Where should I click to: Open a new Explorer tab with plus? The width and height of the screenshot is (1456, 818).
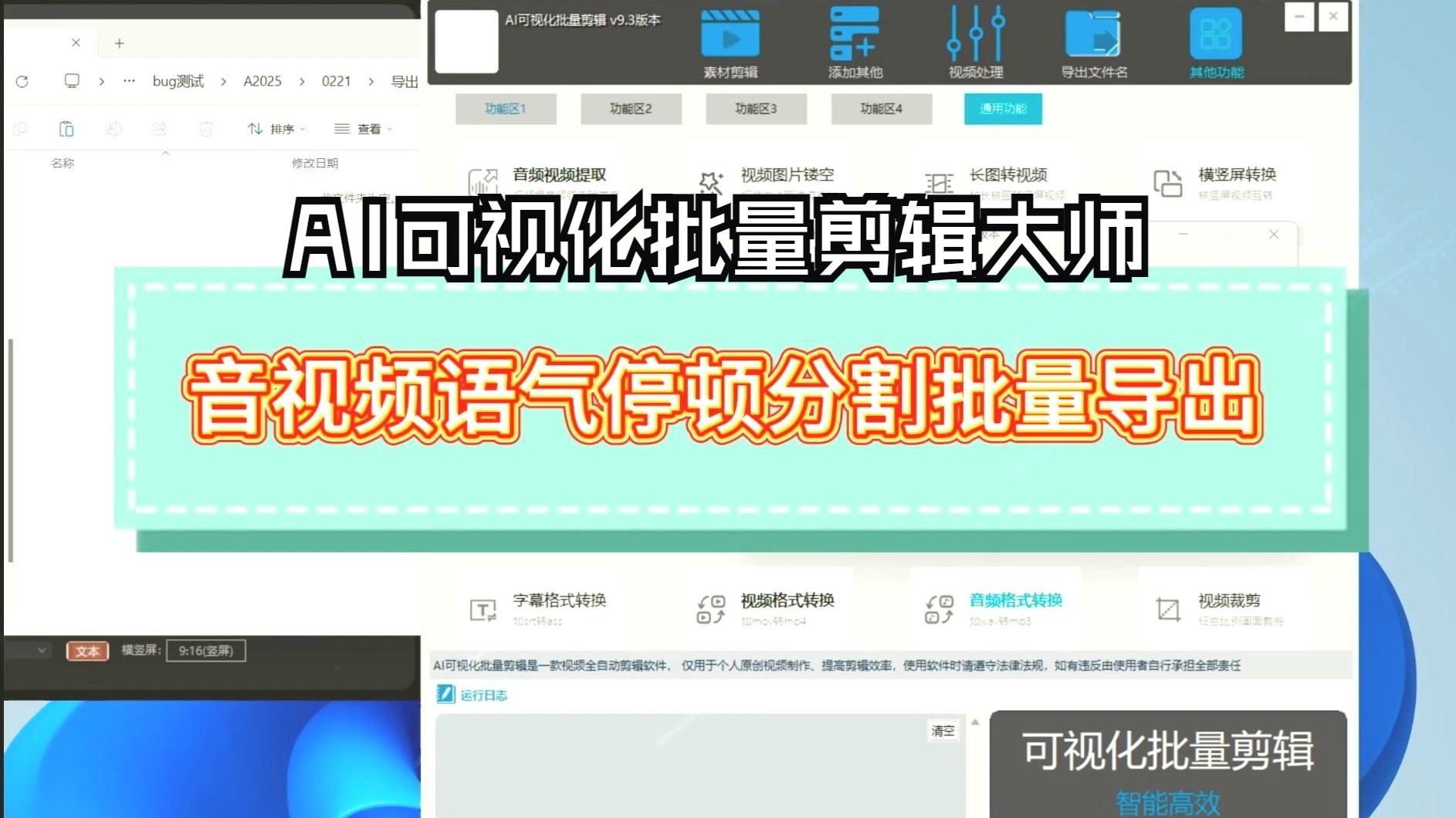click(x=119, y=43)
